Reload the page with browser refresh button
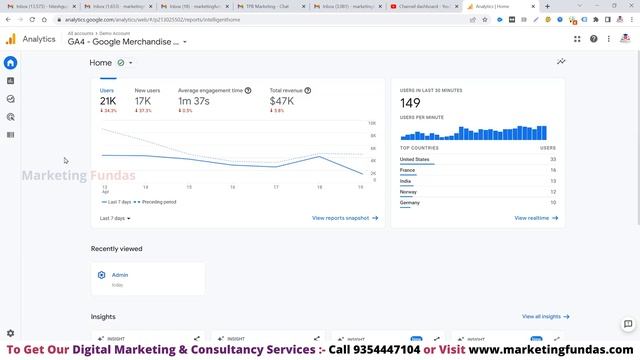 click(x=32, y=20)
